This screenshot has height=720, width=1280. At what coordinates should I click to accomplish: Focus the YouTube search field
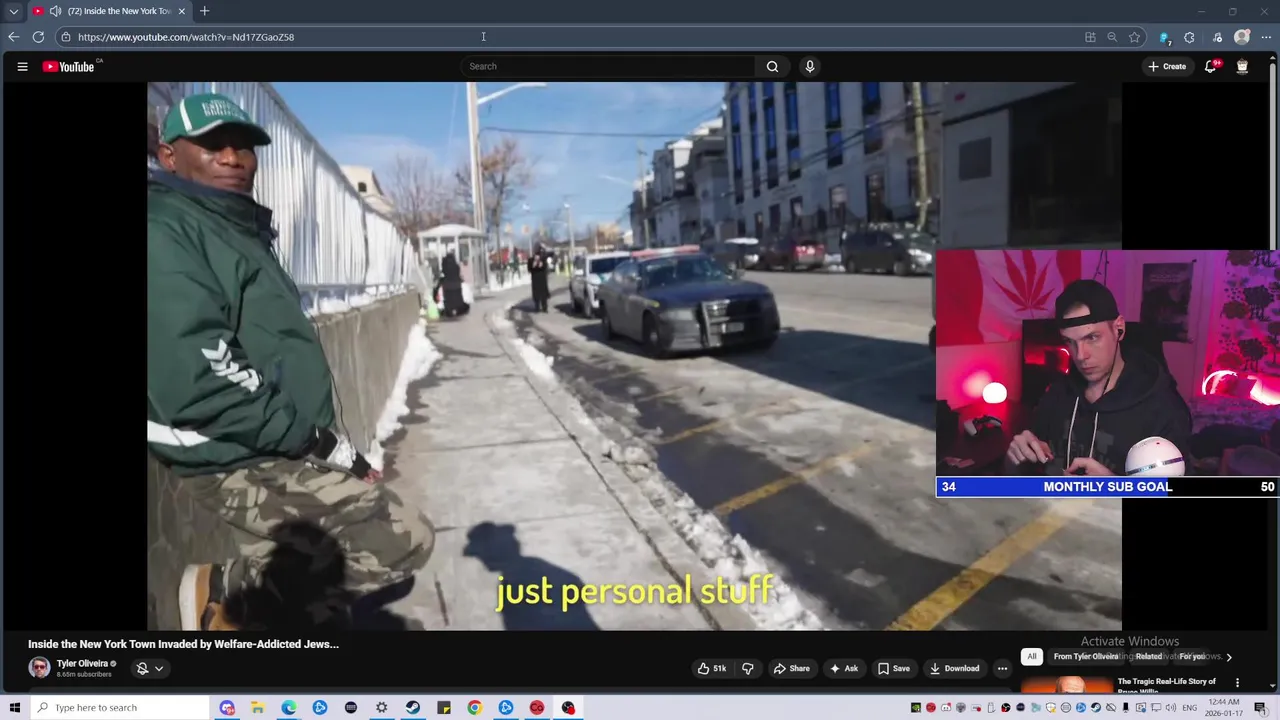click(x=608, y=67)
